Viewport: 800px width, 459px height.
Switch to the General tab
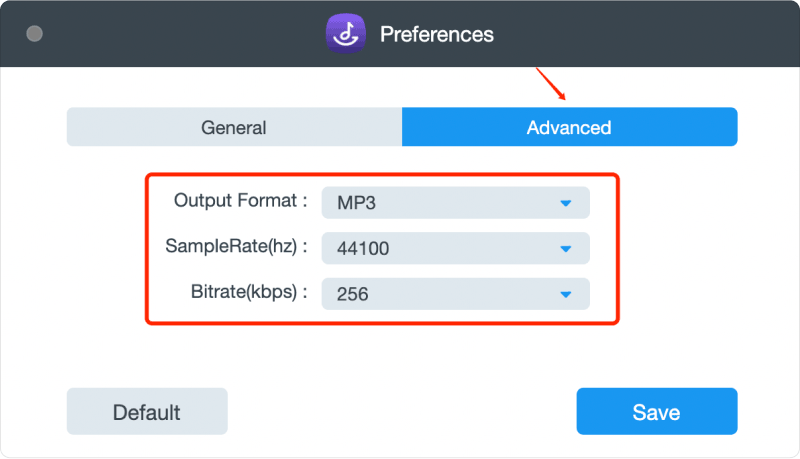[x=234, y=127]
